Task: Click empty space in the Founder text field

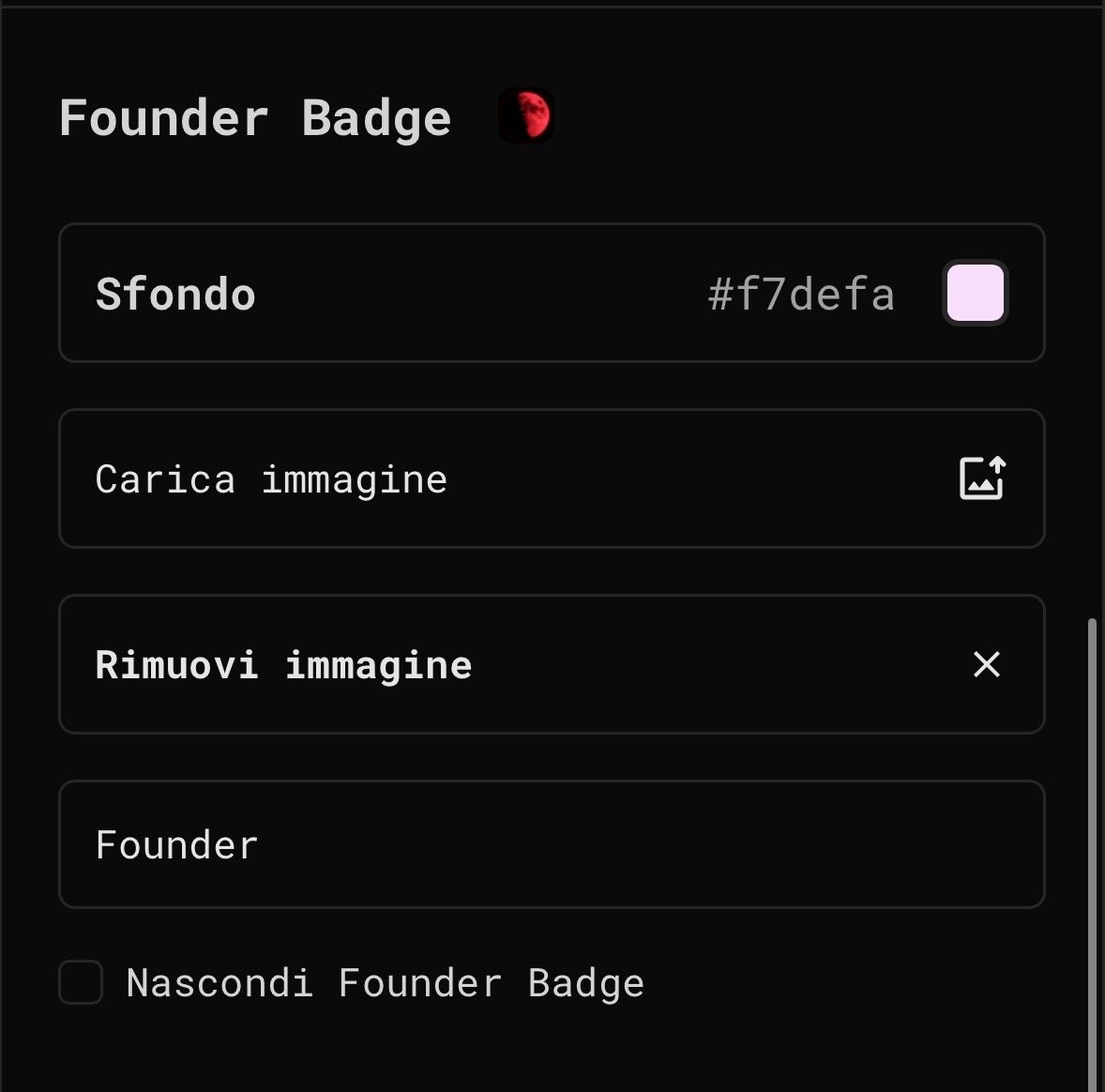Action: (x=657, y=844)
